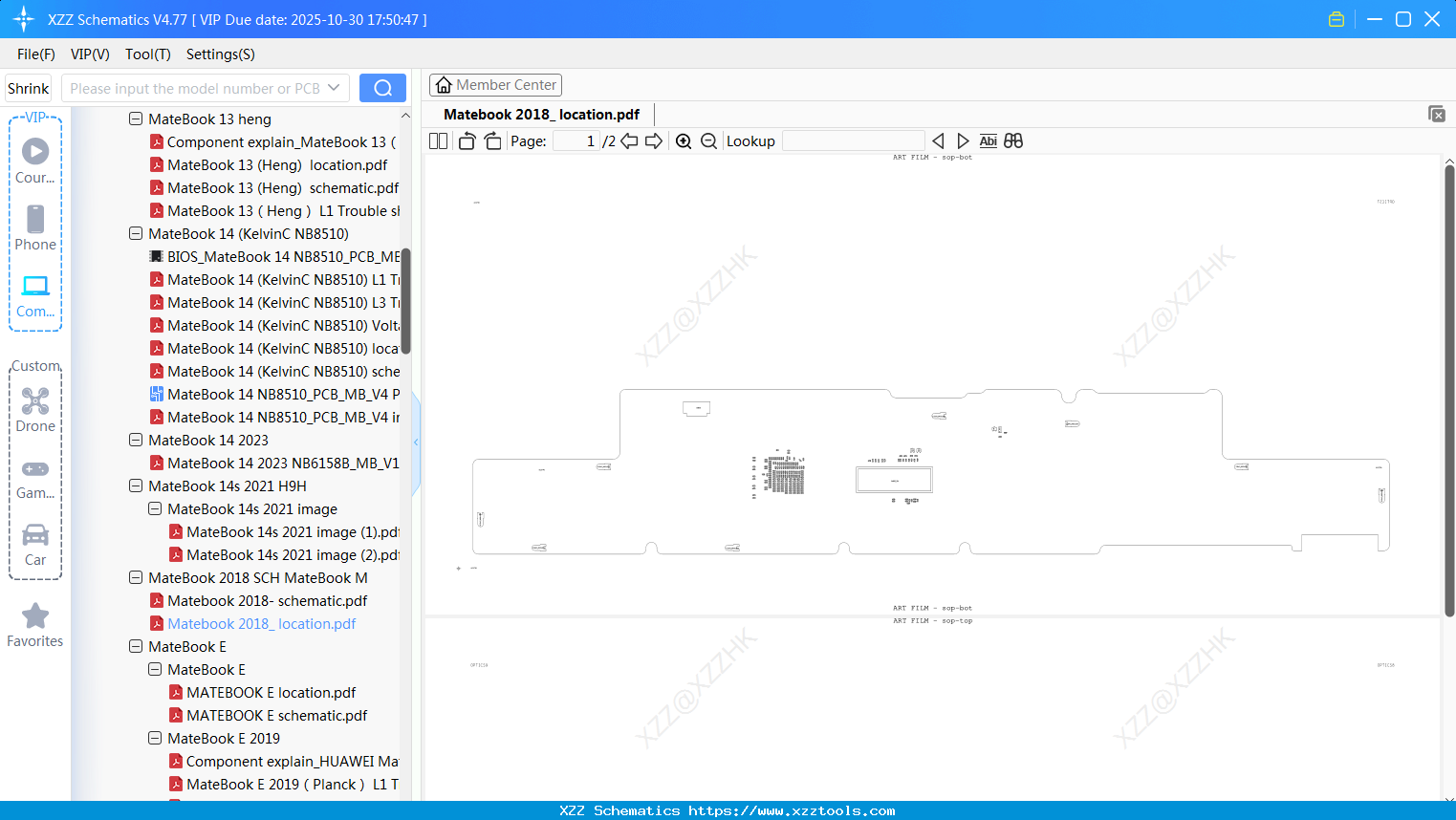Click the blue search button
1456x820 pixels.
click(382, 88)
